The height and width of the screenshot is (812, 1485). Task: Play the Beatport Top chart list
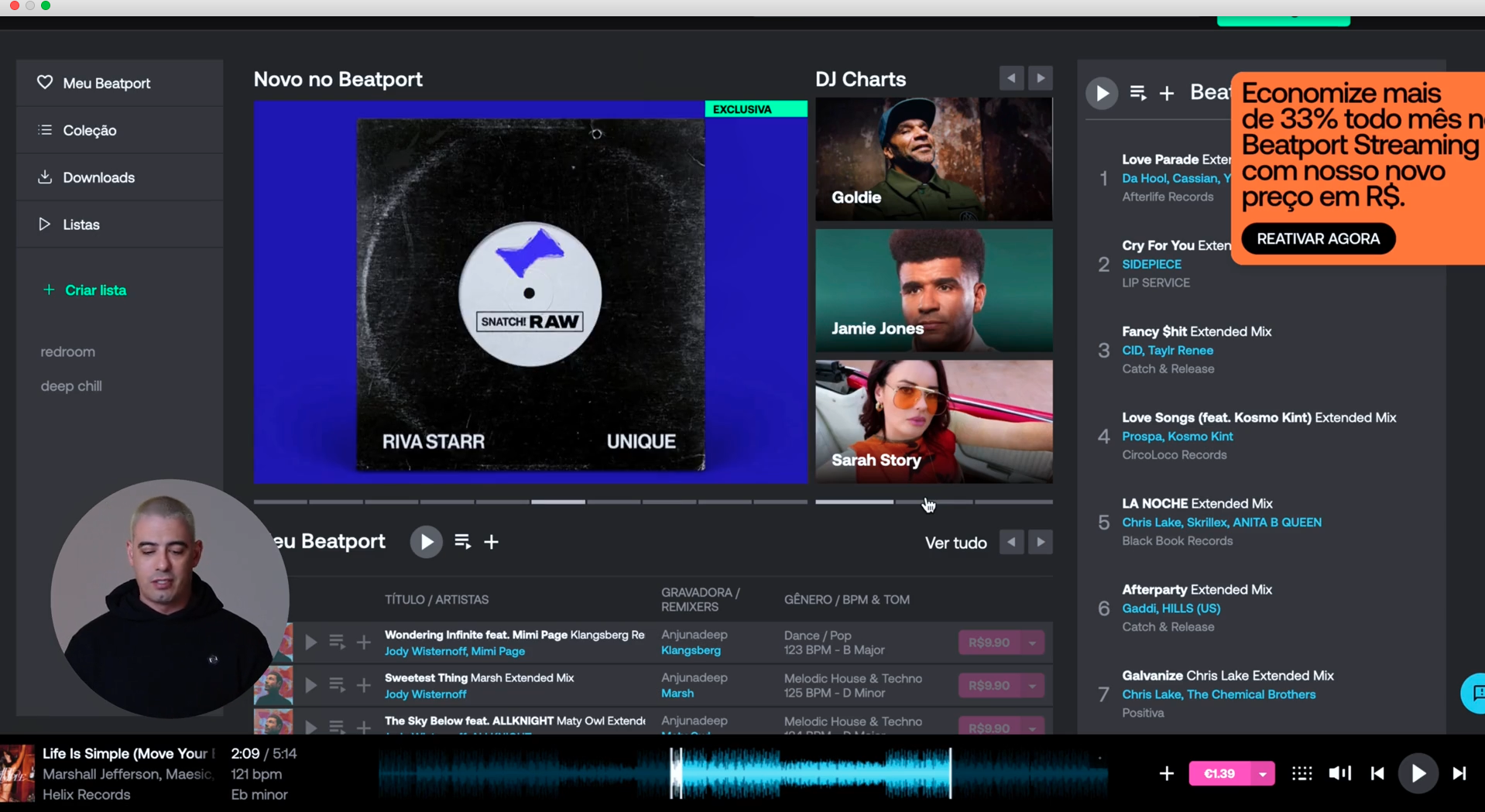point(1101,93)
